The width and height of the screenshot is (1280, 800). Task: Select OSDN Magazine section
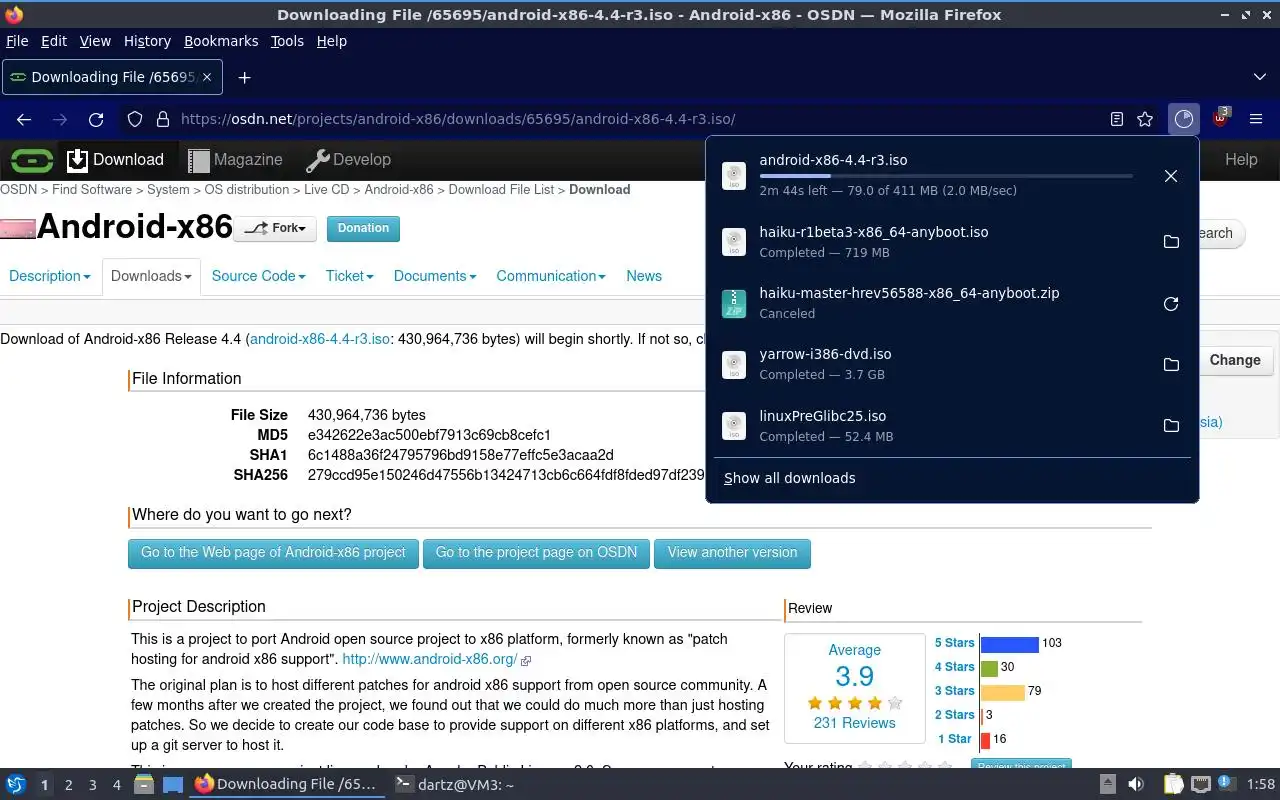pos(235,160)
